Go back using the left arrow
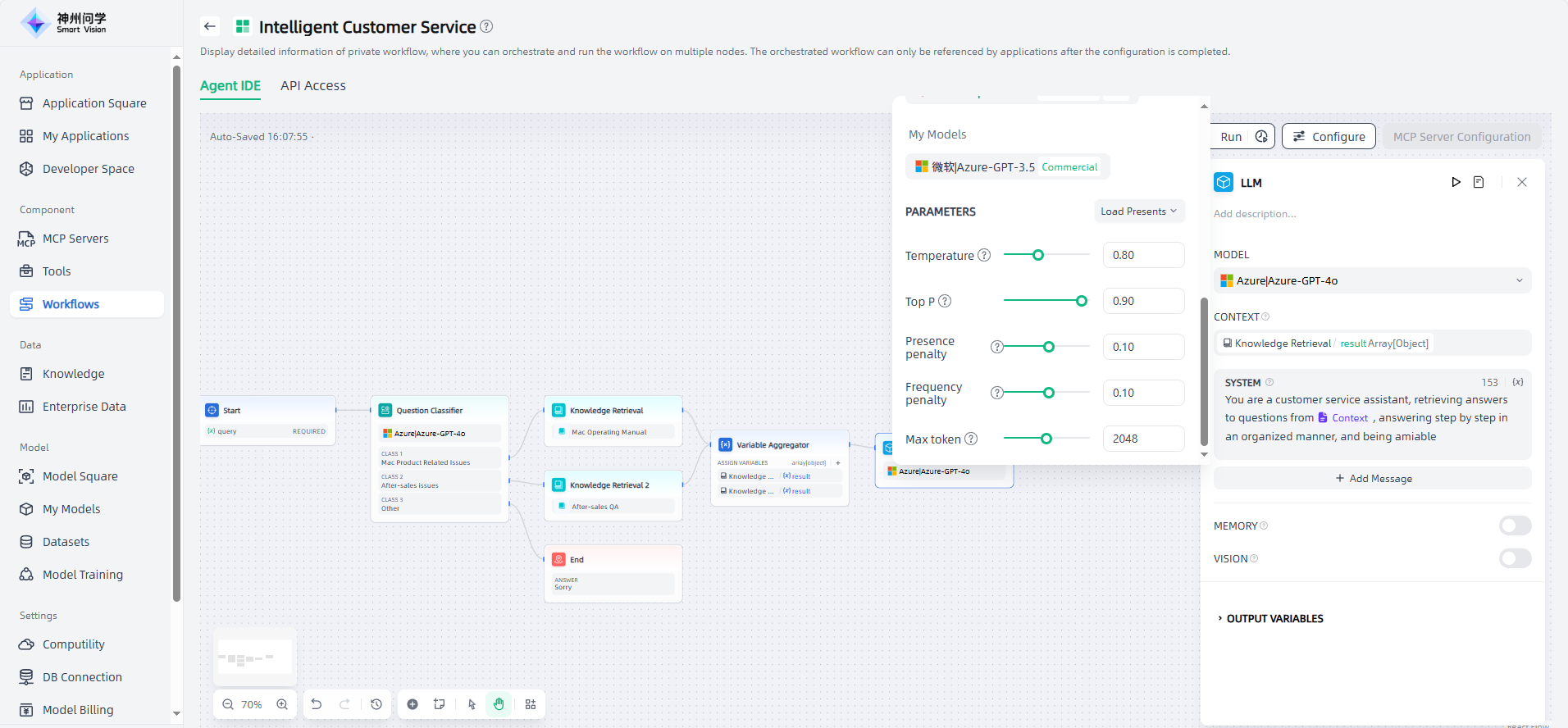The image size is (1568, 728). pos(210,26)
